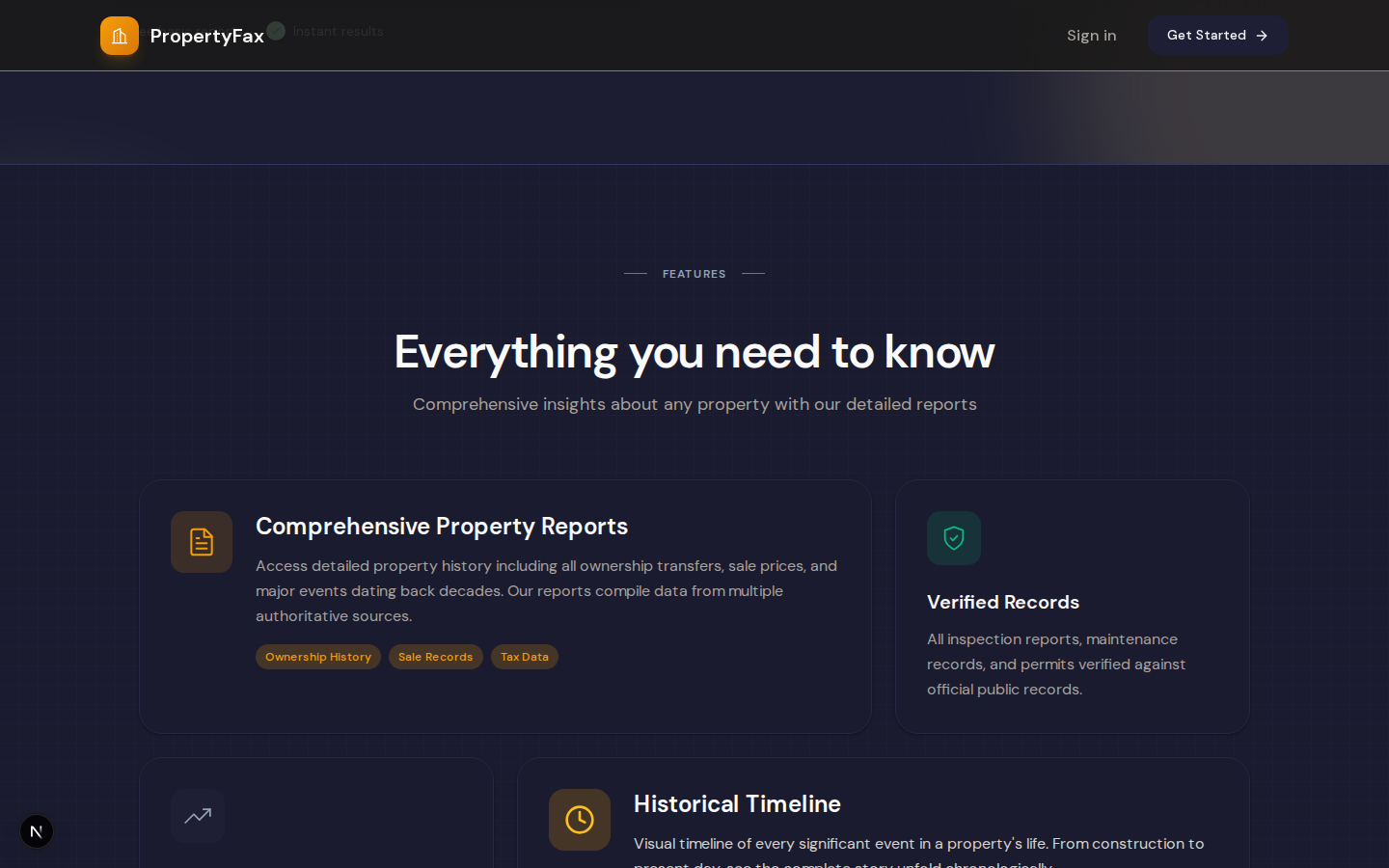Click the Historical Timeline heading
This screenshot has height=868, width=1389.
pyautogui.click(x=737, y=804)
